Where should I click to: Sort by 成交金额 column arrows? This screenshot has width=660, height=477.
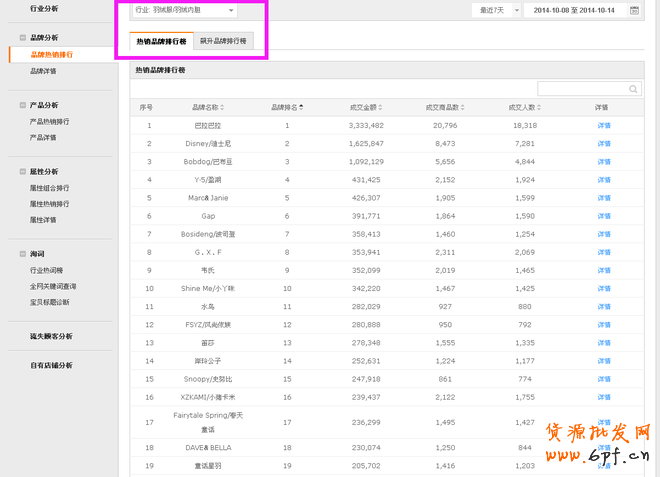tap(384, 107)
